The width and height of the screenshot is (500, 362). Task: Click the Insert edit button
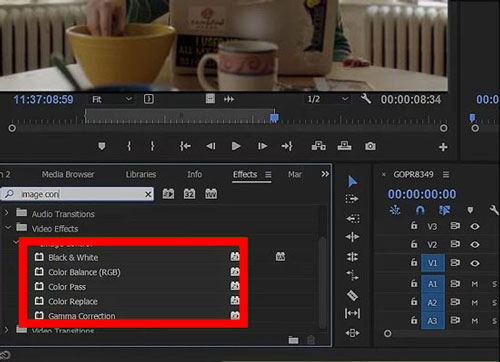319,146
